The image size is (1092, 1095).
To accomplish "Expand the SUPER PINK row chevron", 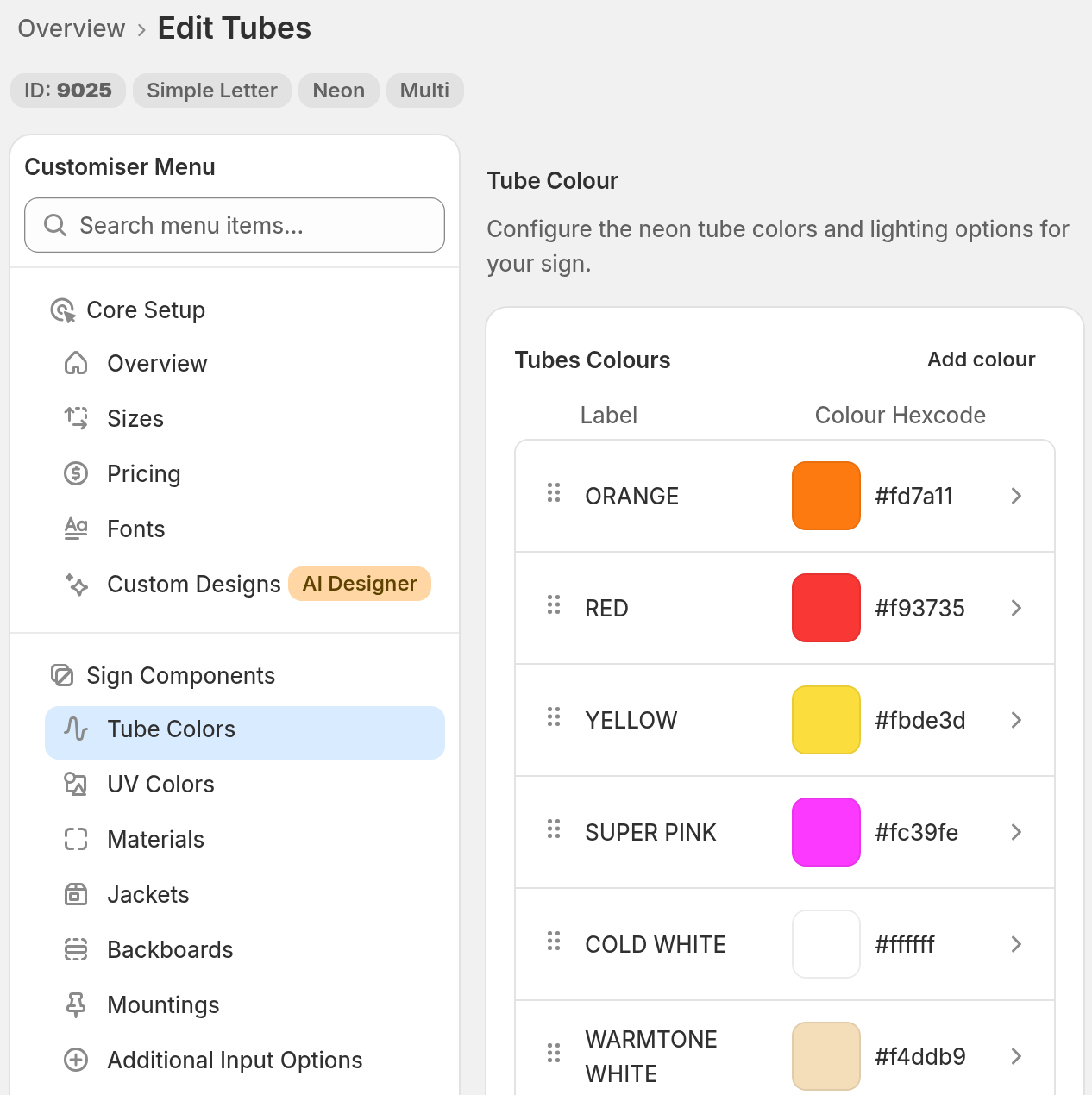I will 1016,832.
